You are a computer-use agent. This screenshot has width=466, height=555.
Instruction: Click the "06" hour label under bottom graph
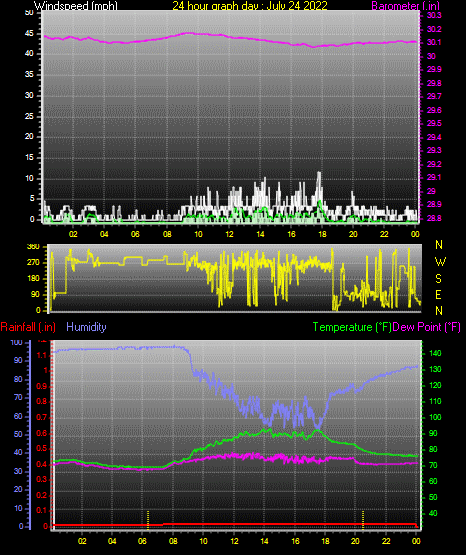(x=142, y=541)
